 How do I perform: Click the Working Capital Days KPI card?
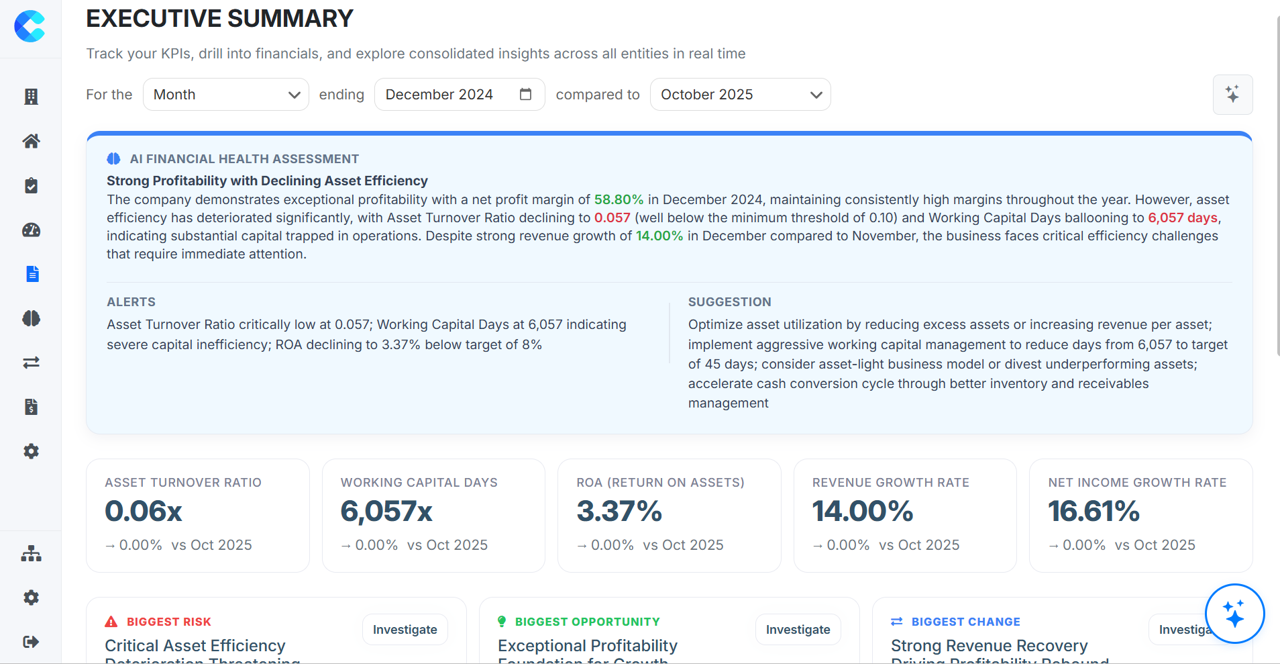433,516
